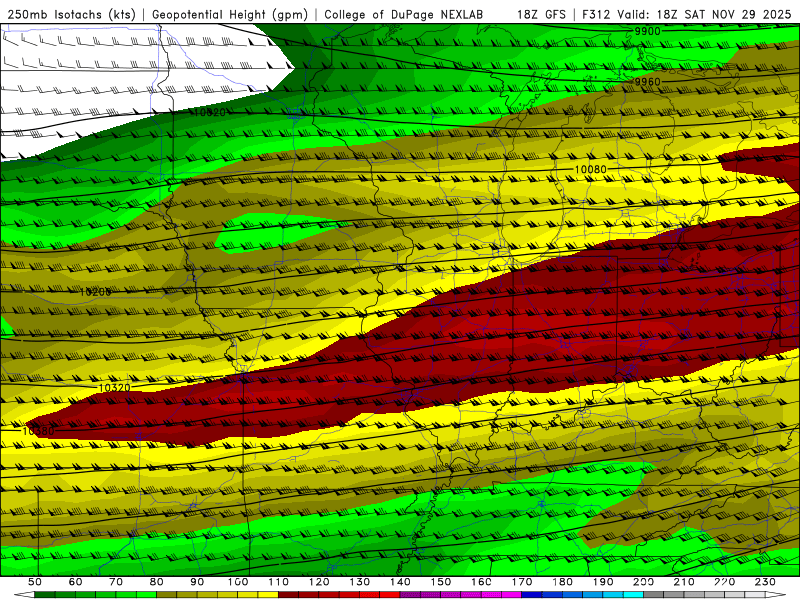Click the 160 knot color scale label
This screenshot has height=600, width=800.
click(x=481, y=582)
